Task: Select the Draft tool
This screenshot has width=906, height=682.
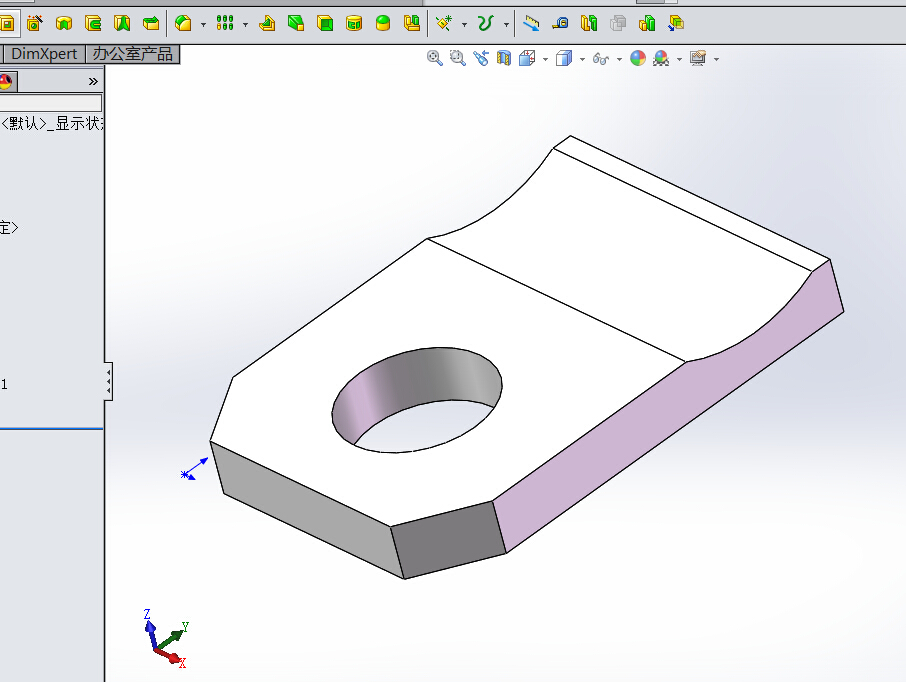Action: 296,23
